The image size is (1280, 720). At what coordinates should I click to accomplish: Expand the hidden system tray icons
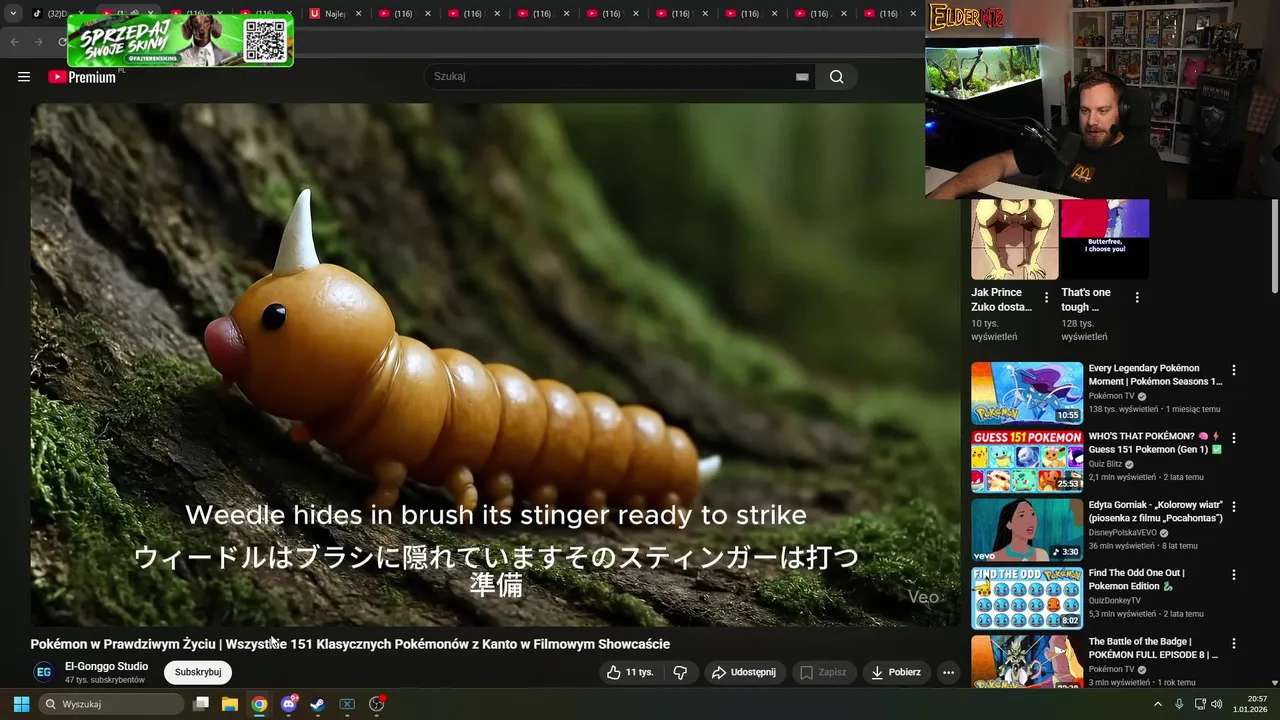tap(1158, 704)
